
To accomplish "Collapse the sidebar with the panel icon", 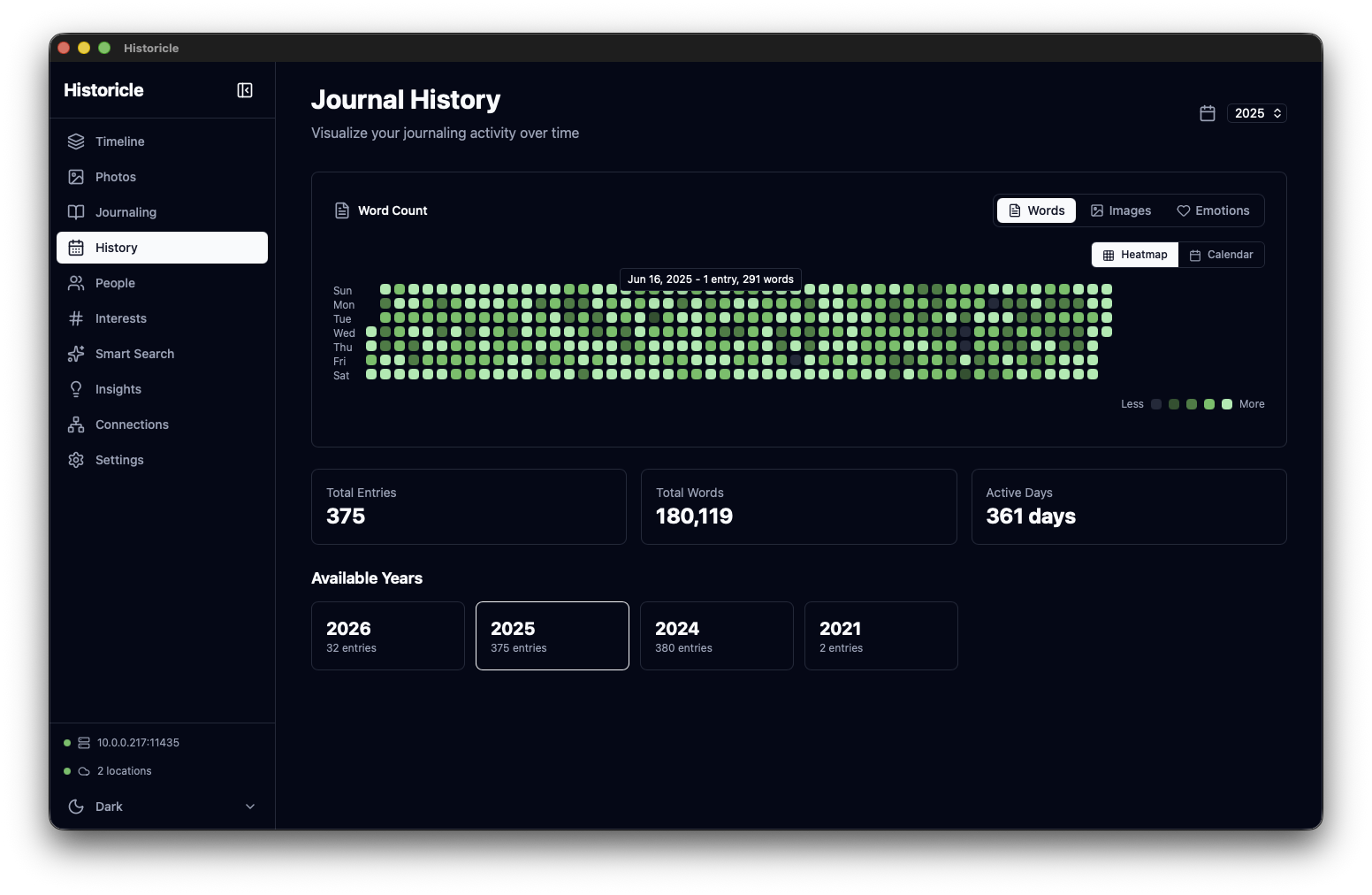I will click(245, 90).
